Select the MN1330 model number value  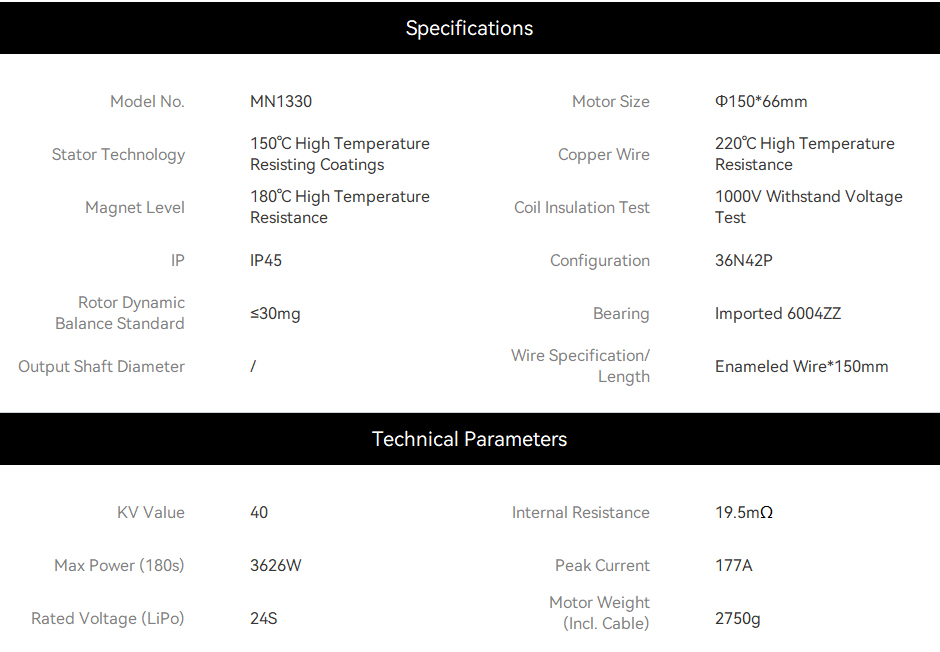[281, 101]
